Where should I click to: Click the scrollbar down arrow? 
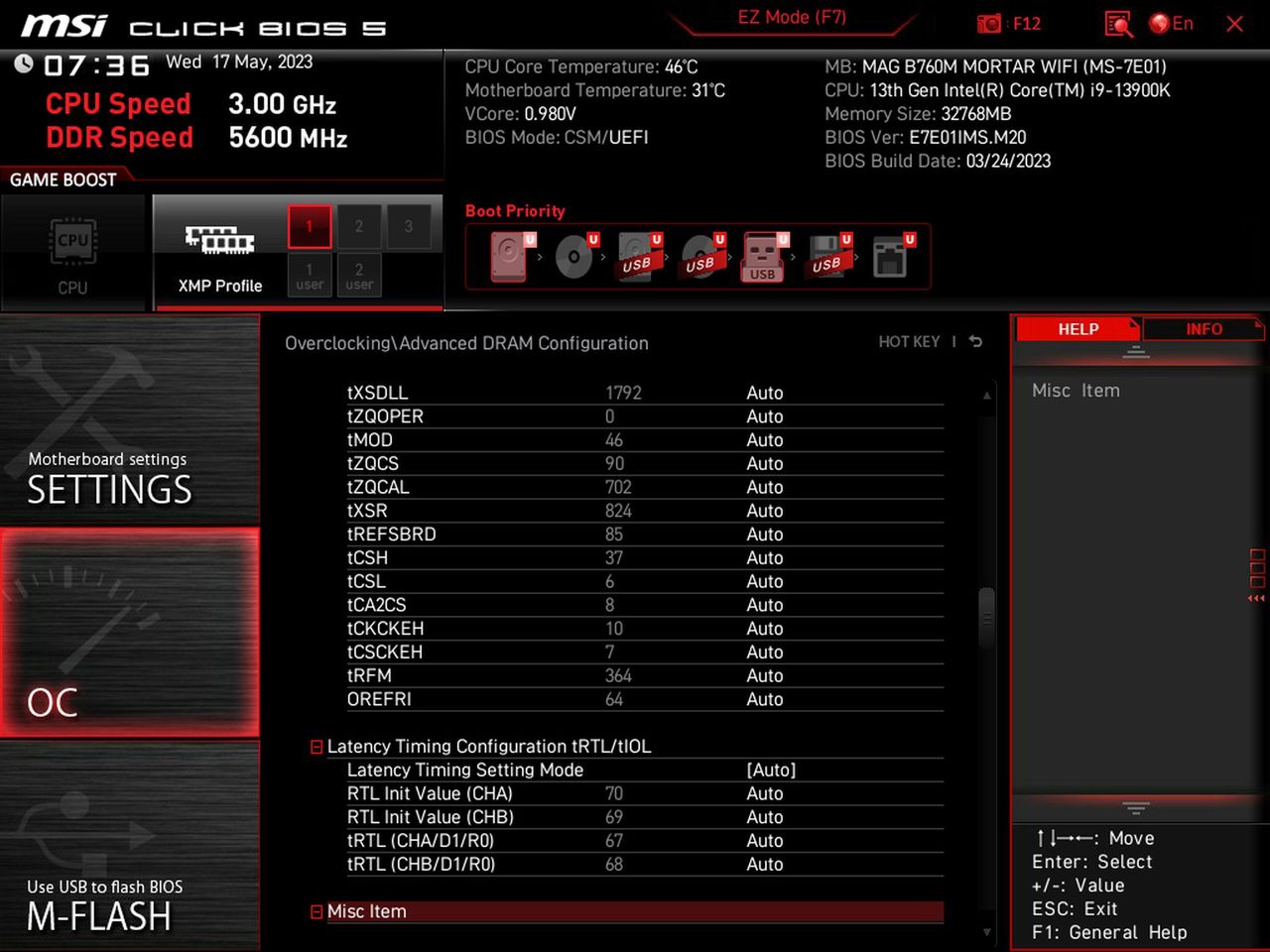click(986, 932)
